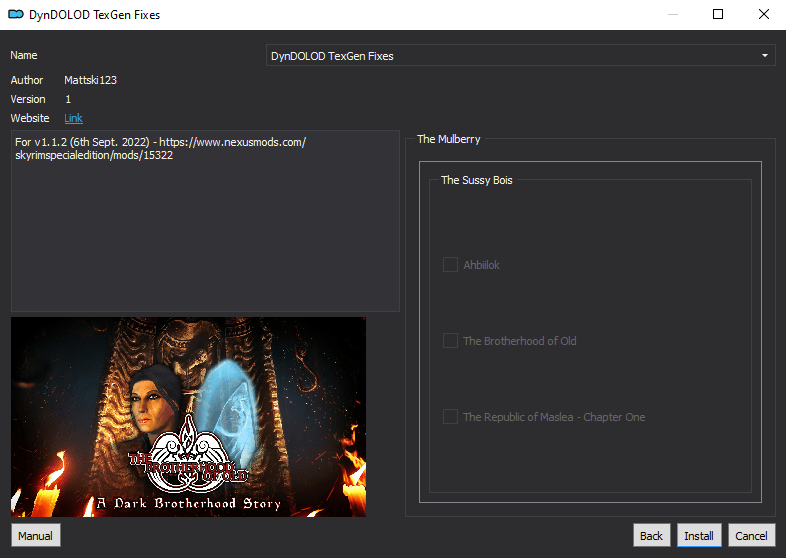The image size is (786, 558).
Task: Select the author name Mattski123
Action: [x=91, y=80]
